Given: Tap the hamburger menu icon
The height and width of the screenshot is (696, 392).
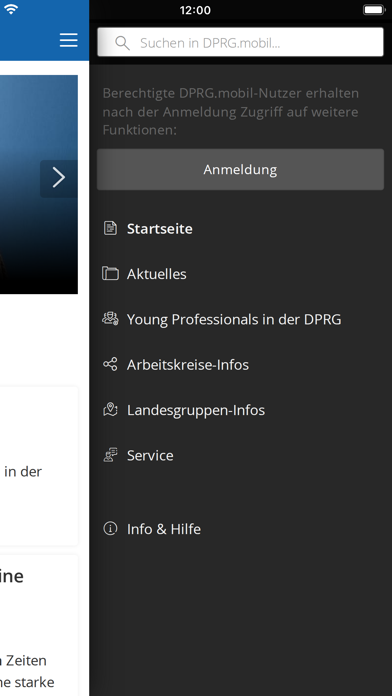Looking at the screenshot, I should click(68, 40).
